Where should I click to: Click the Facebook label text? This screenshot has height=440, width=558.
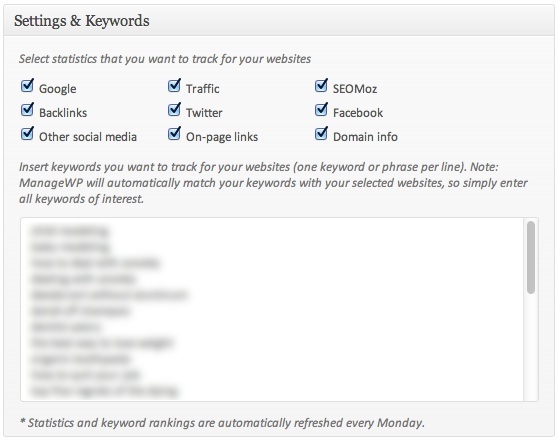pyautogui.click(x=358, y=113)
